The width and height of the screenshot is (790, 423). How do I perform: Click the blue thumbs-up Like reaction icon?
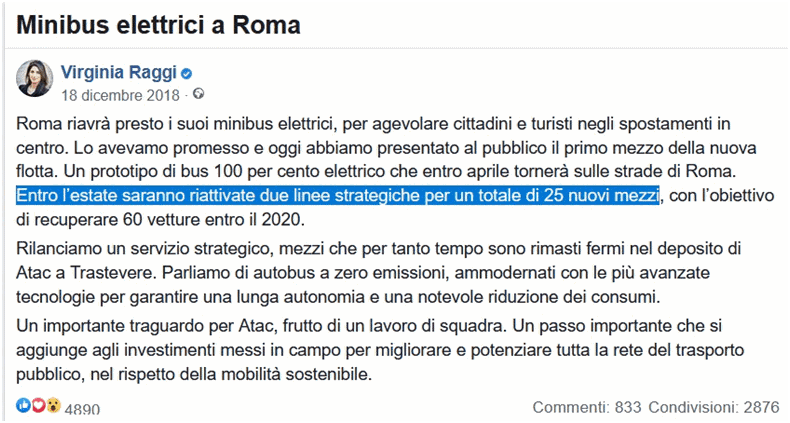click(23, 406)
